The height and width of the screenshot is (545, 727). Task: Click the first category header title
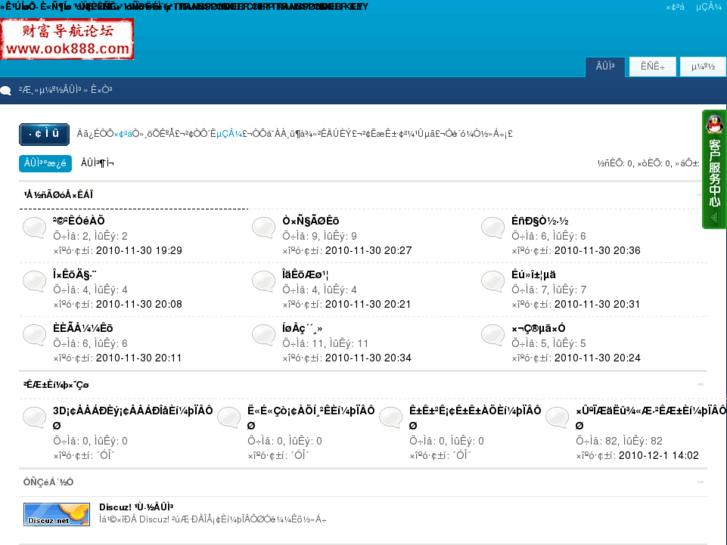[58, 195]
